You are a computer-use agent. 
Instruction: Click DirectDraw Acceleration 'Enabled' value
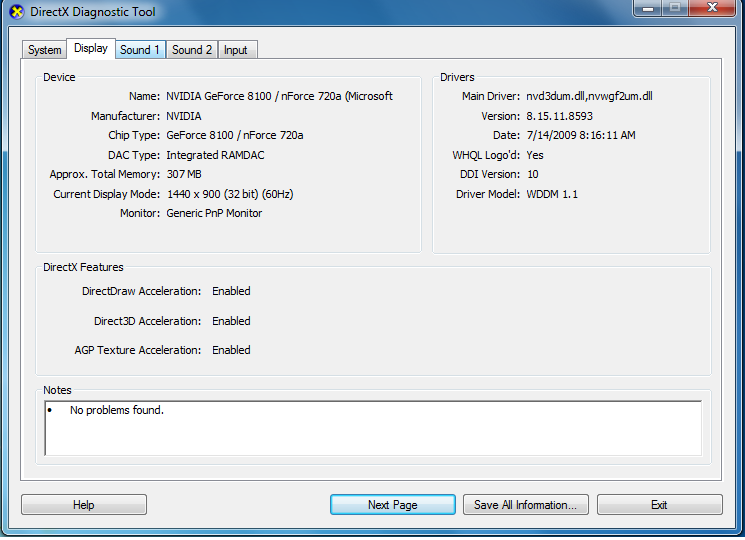pyautogui.click(x=231, y=291)
